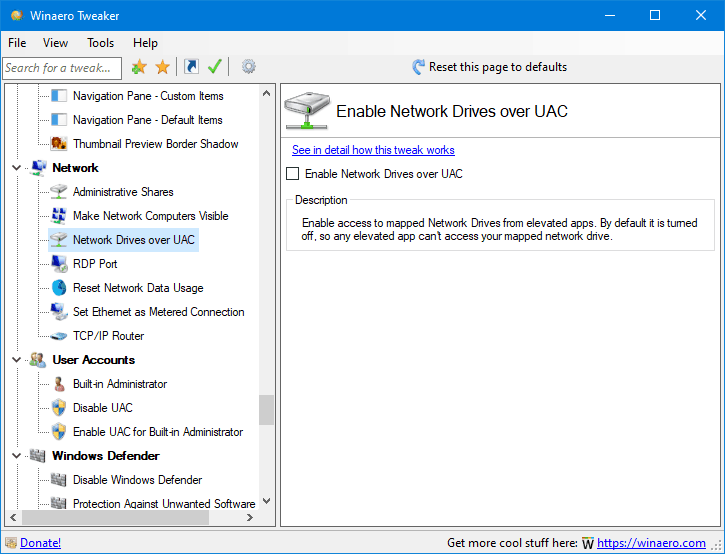Viewport: 725px width, 554px height.
Task: Select Make Network Computers Visible text
Action: tap(150, 216)
